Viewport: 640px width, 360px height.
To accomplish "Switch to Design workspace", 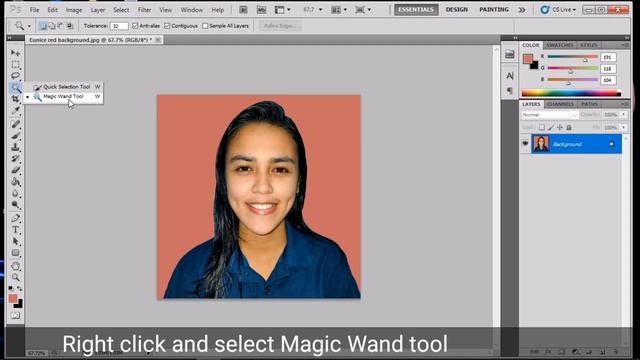I will point(457,10).
